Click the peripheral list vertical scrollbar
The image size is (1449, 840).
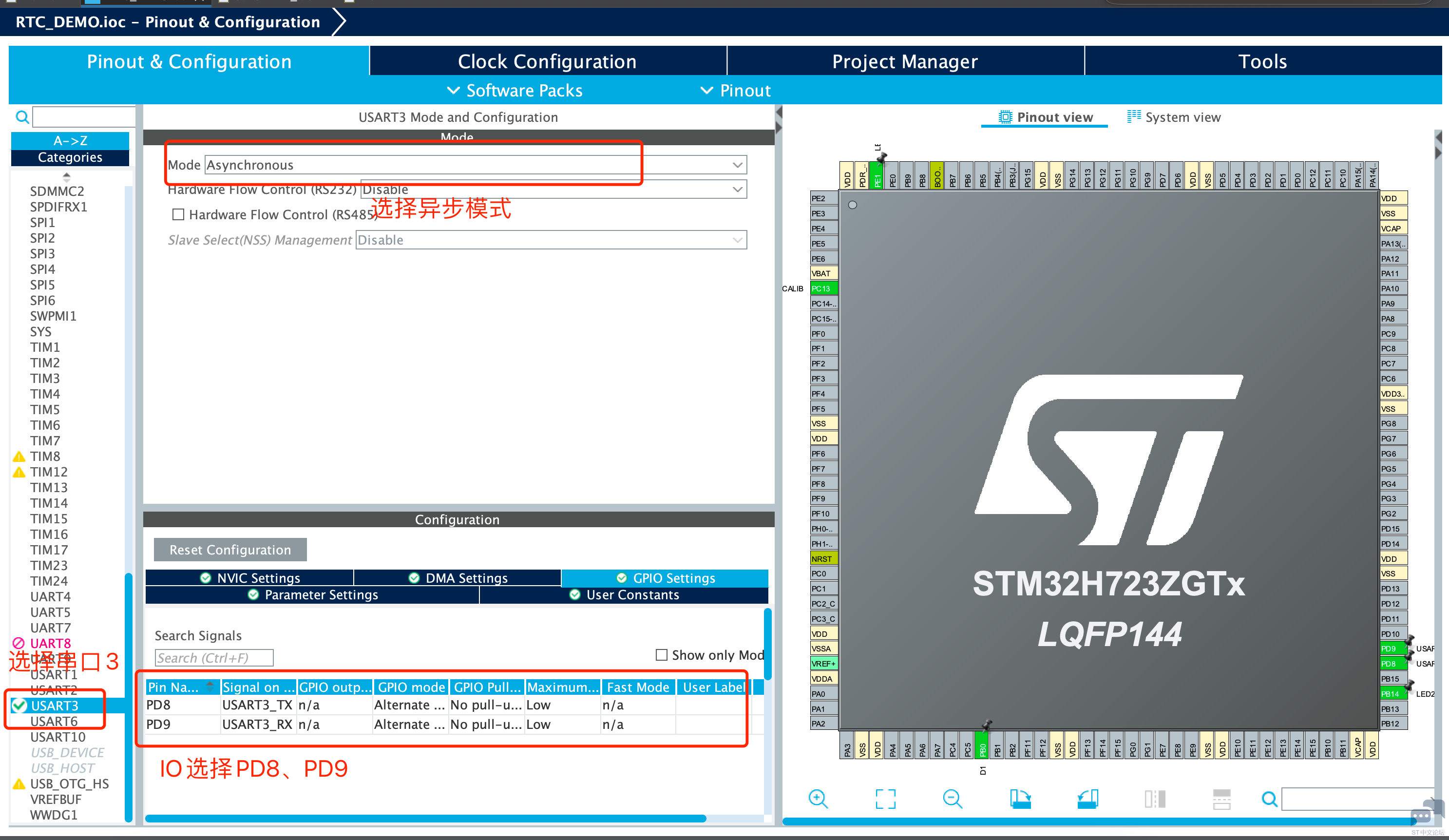[x=128, y=697]
